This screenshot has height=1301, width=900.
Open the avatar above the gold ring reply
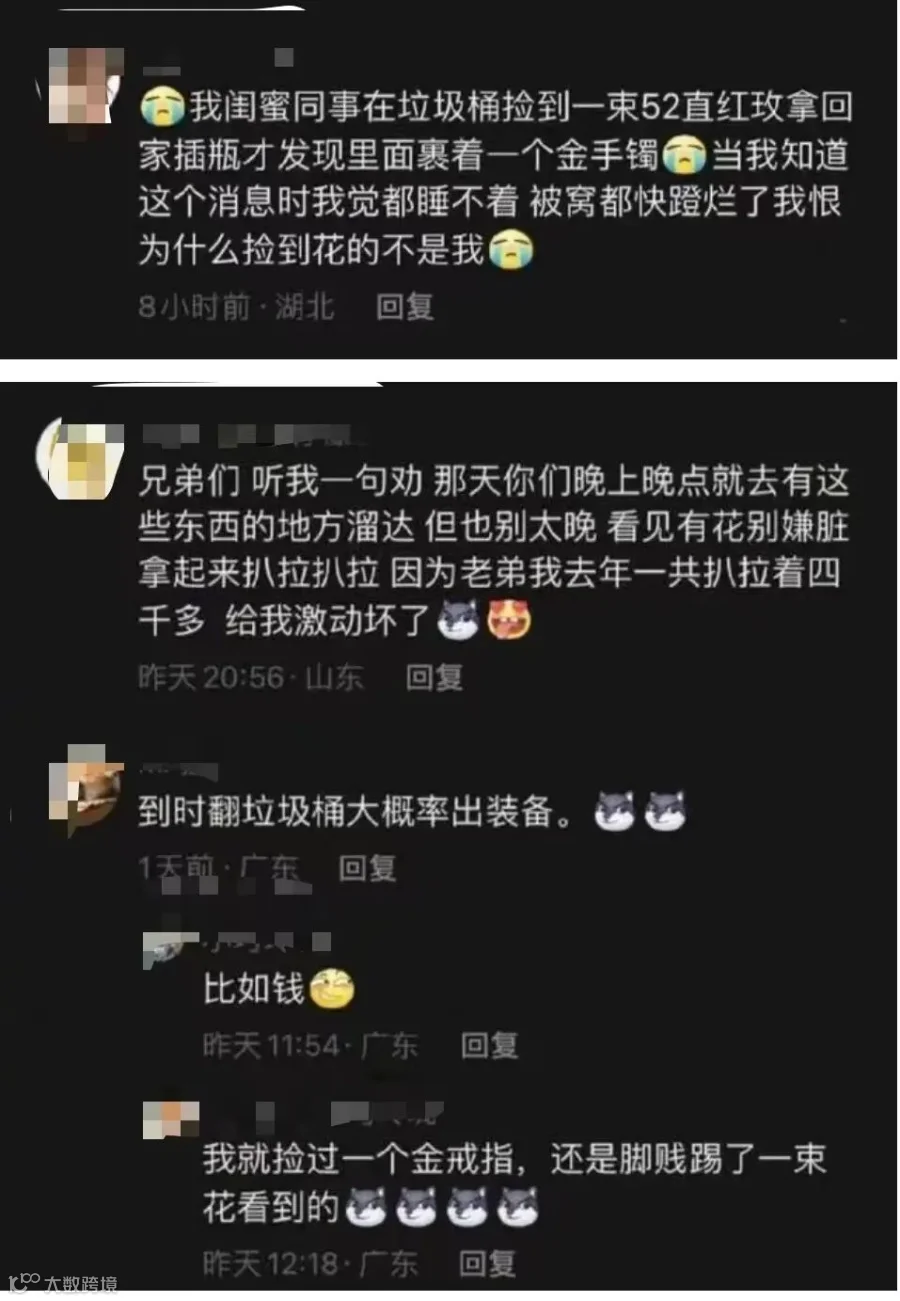(171, 1120)
